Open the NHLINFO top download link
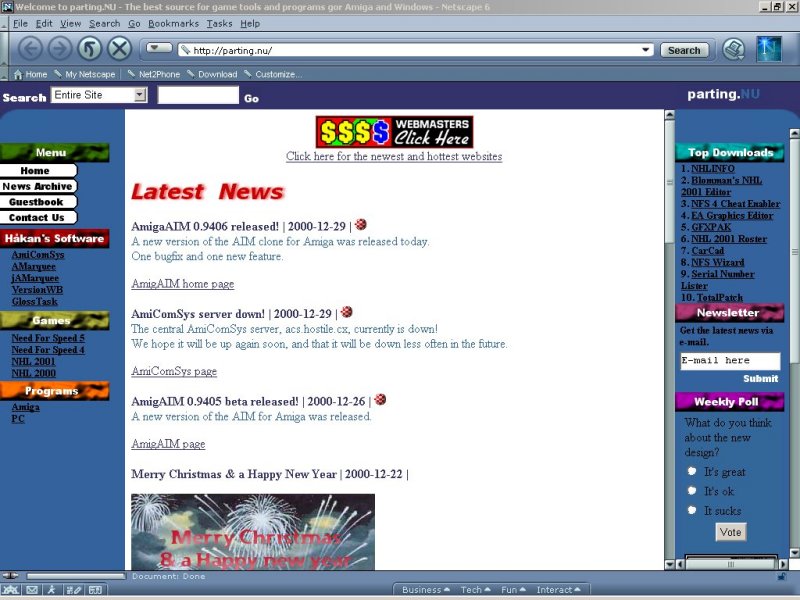 click(713, 168)
